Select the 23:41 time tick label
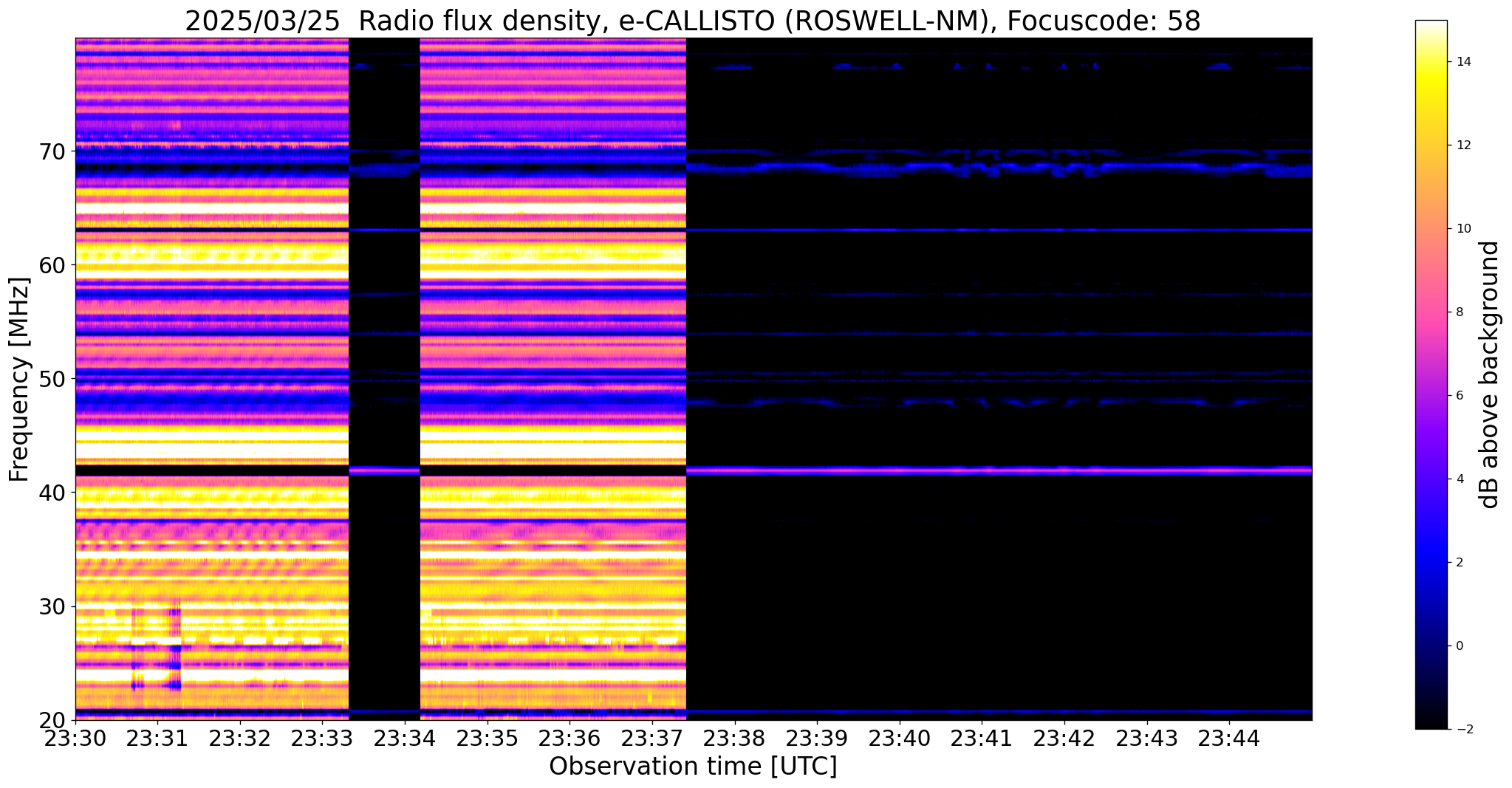Screen dimensions: 1512x788 click(982, 738)
